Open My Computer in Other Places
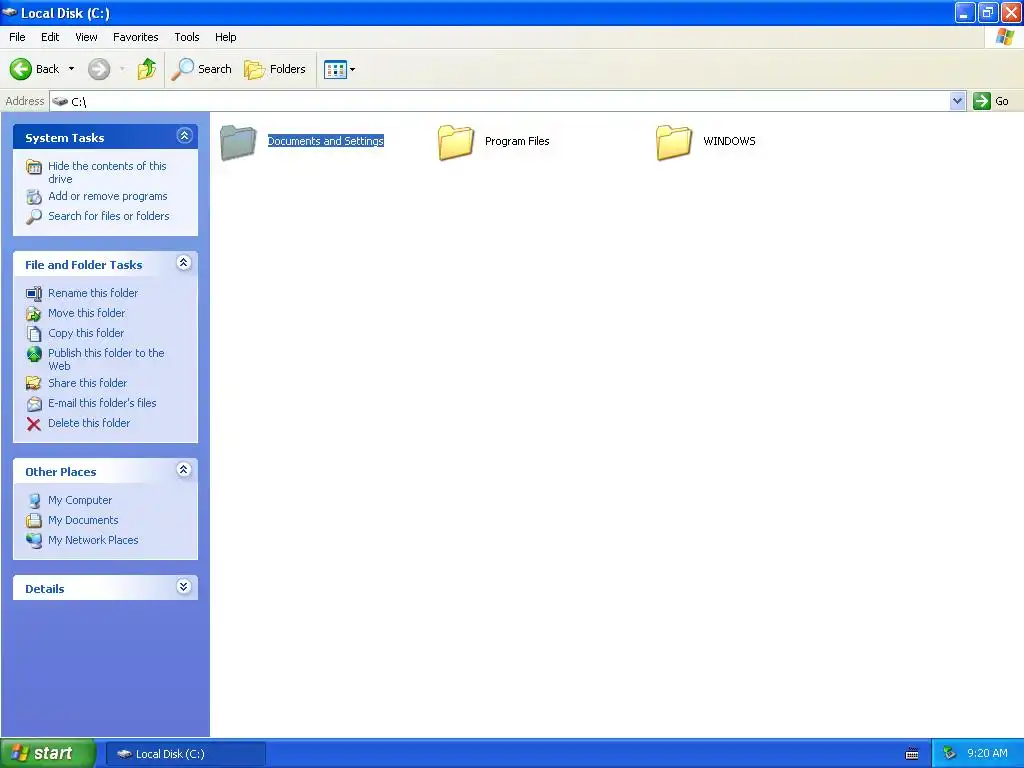Screen dimensions: 1024x768 click(80, 500)
